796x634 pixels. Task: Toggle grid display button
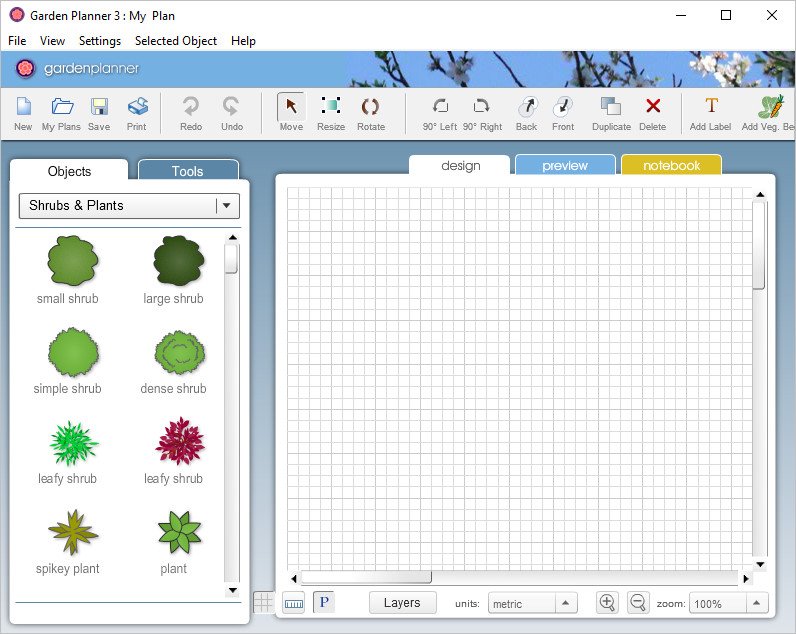263,602
